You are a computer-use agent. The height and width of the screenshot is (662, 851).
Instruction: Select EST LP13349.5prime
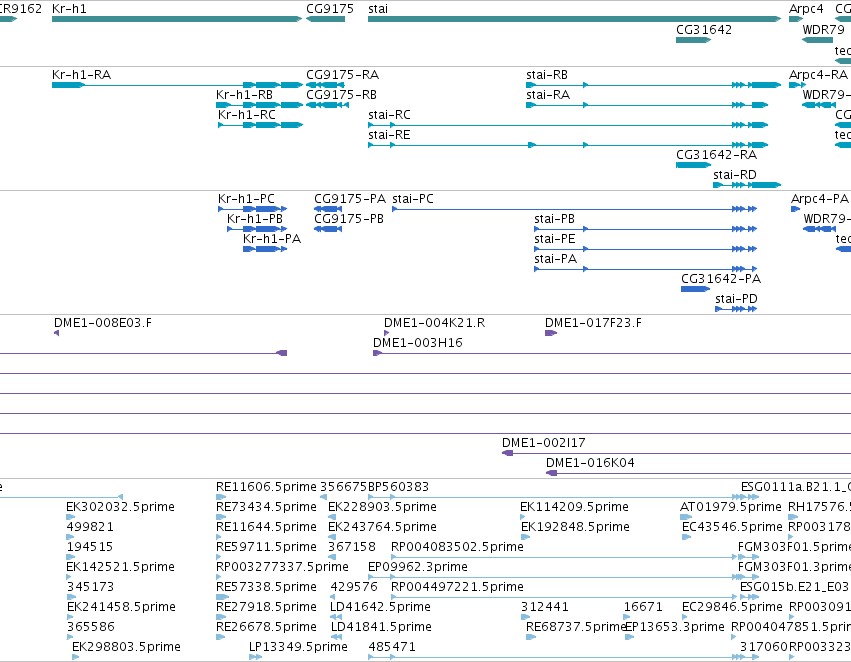256,657
